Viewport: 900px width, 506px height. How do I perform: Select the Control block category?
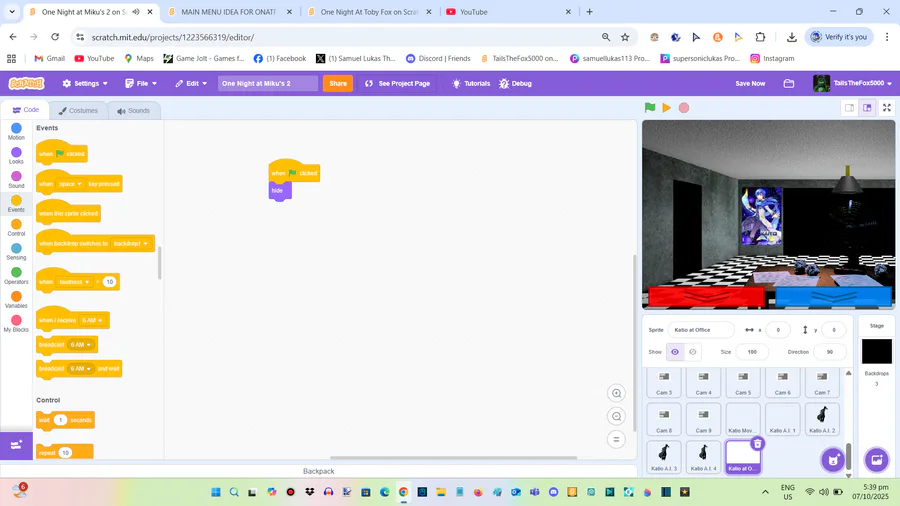16,228
